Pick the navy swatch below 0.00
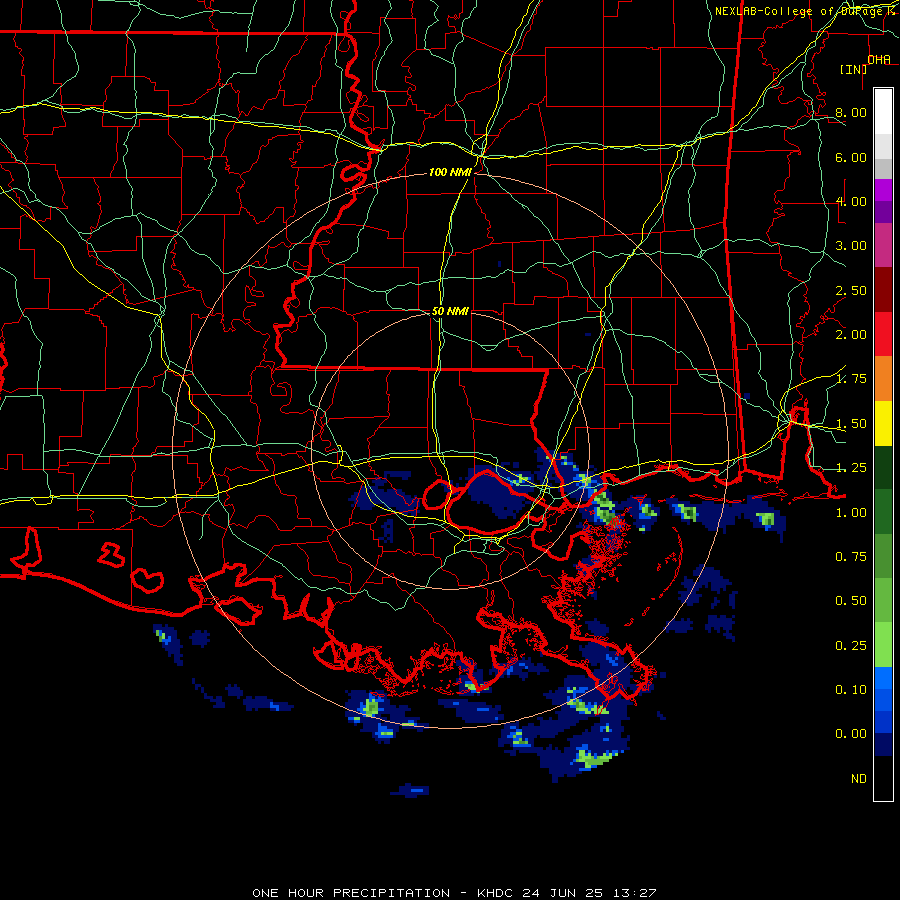This screenshot has height=900, width=900. point(883,744)
